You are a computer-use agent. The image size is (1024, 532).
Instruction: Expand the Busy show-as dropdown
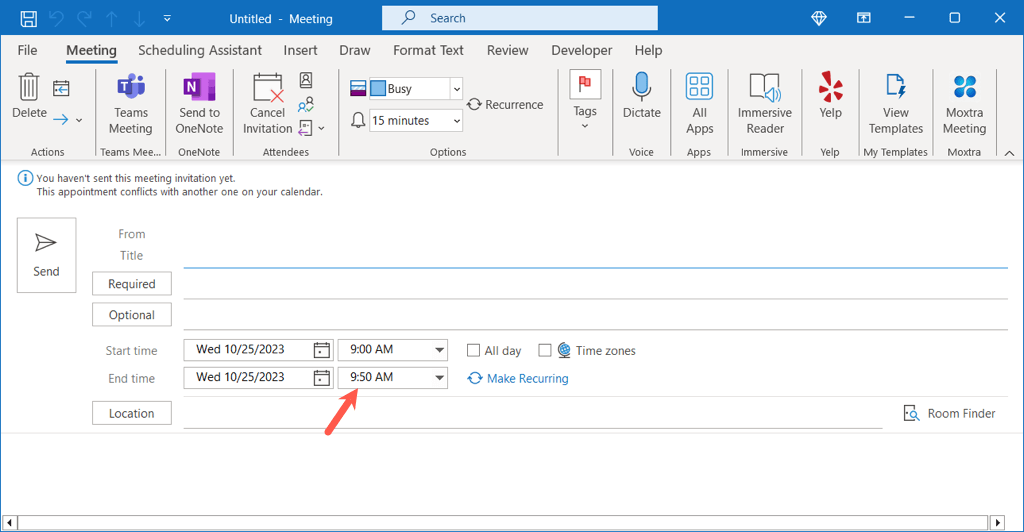coord(456,89)
